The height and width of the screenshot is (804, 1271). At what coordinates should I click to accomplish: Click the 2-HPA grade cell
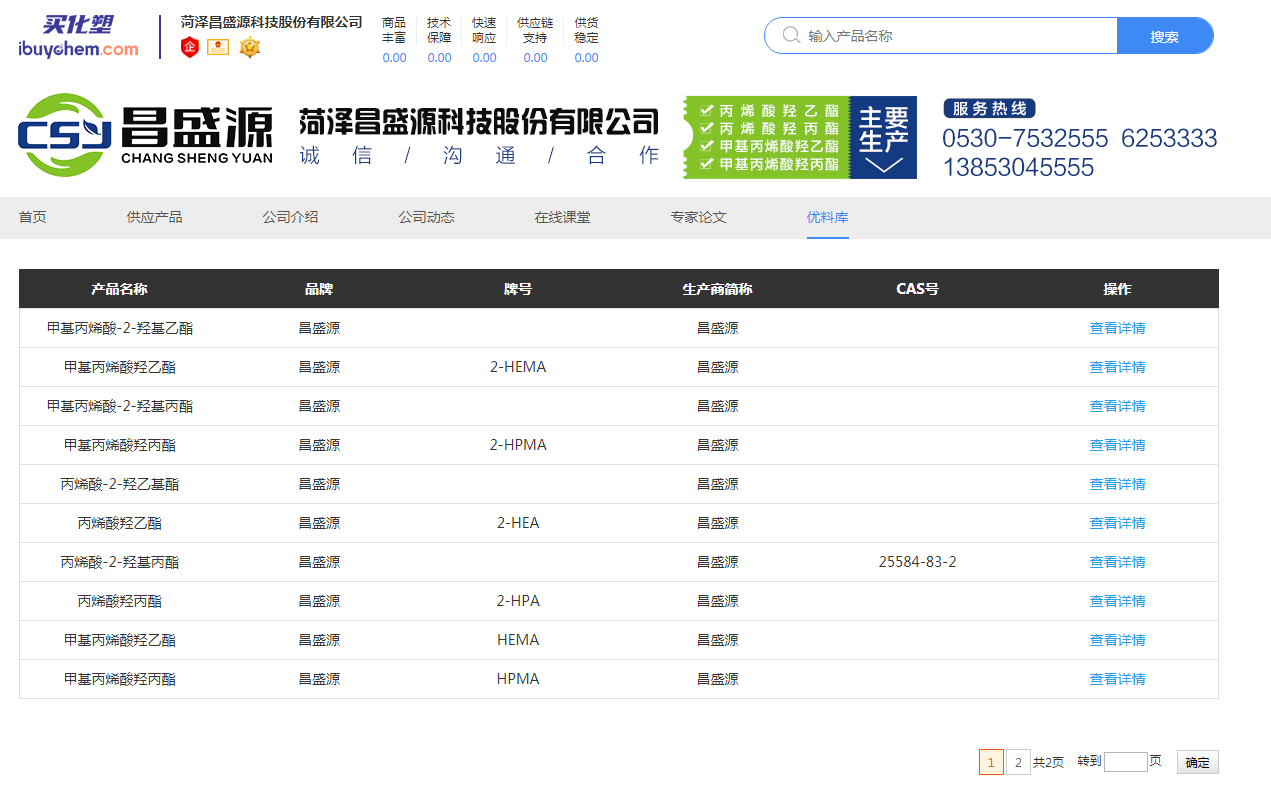coord(518,601)
